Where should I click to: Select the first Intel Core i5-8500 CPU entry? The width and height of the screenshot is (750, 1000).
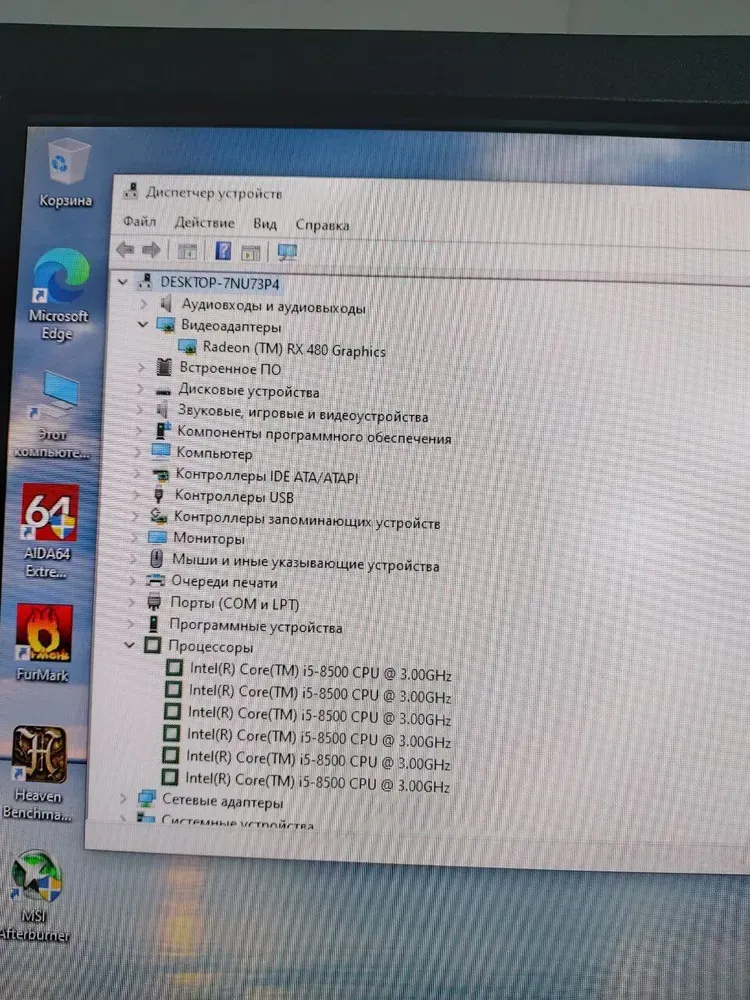click(320, 668)
